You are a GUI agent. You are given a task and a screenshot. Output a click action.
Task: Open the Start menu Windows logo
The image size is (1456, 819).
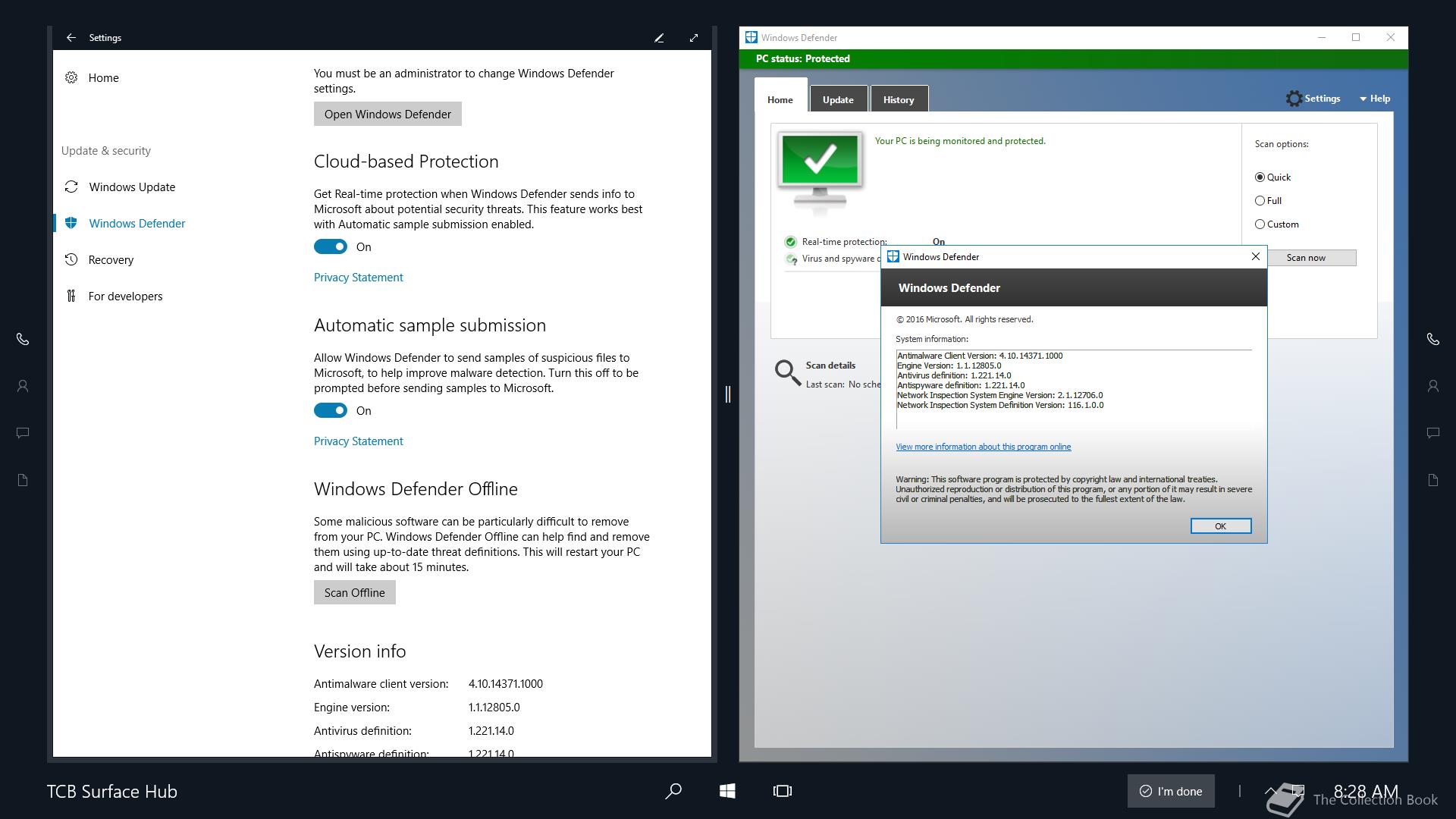(727, 791)
